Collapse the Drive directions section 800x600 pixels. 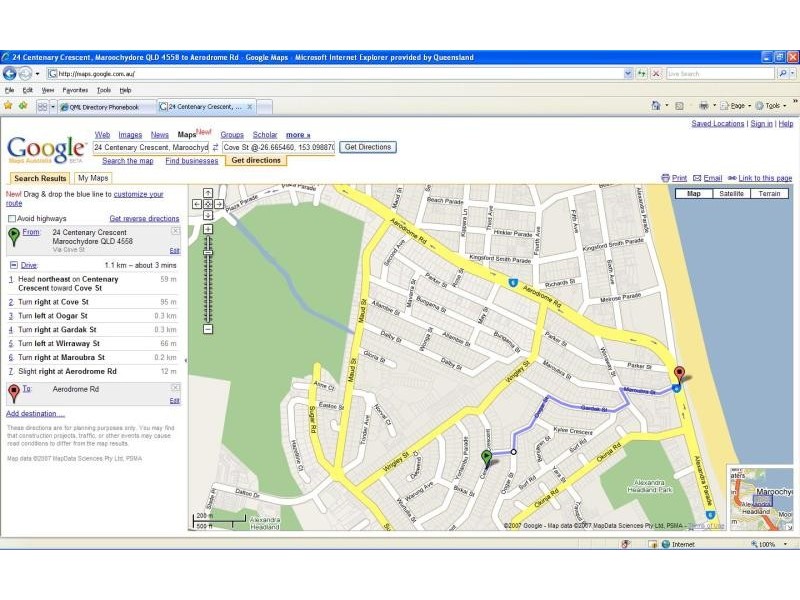[x=13, y=265]
